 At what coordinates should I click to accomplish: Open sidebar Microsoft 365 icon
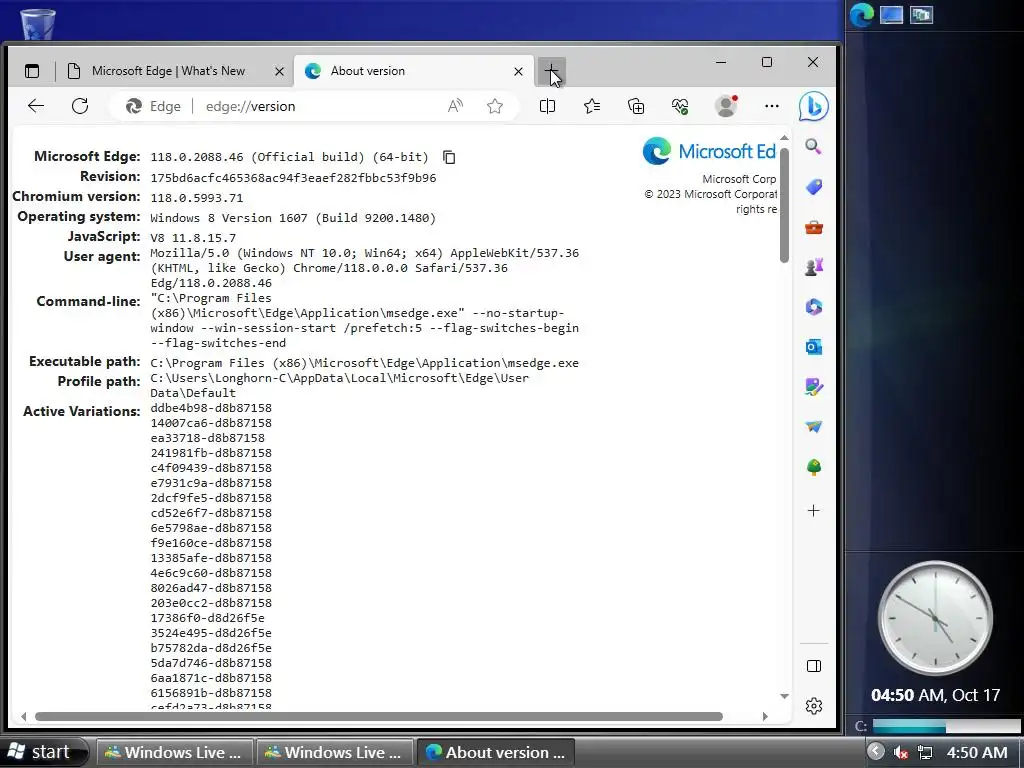814,307
